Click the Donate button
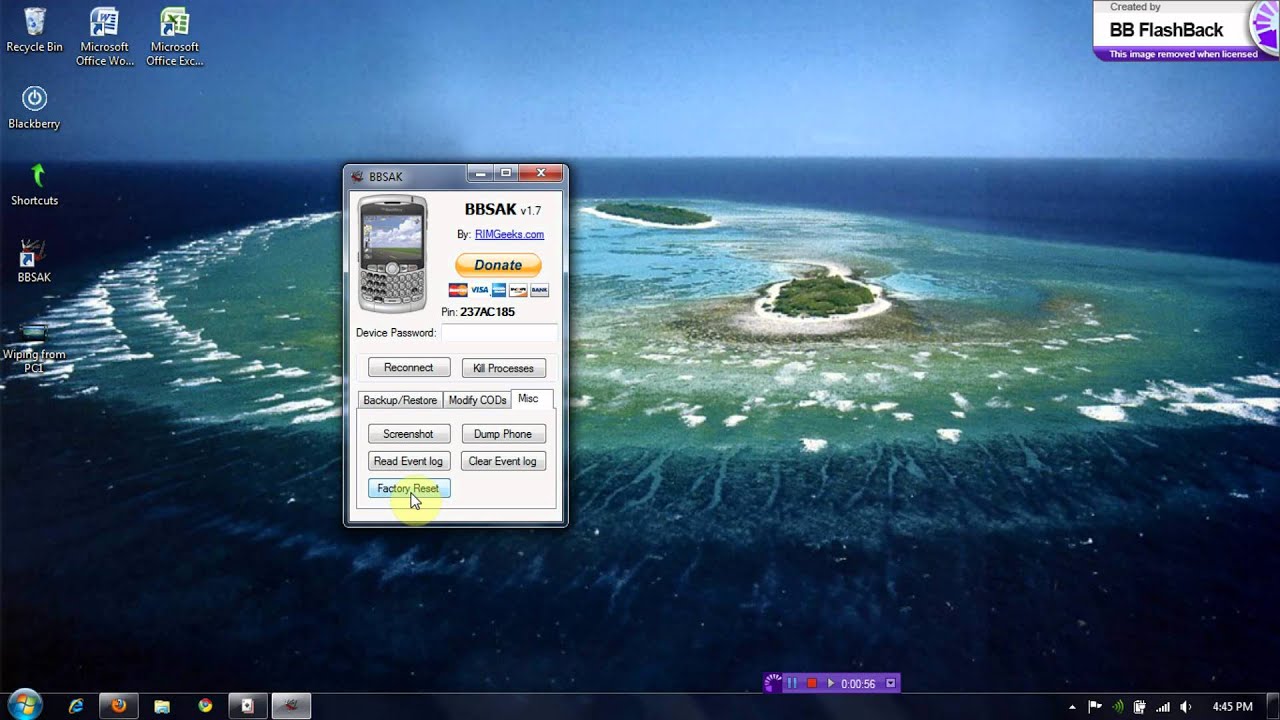 pyautogui.click(x=498, y=265)
